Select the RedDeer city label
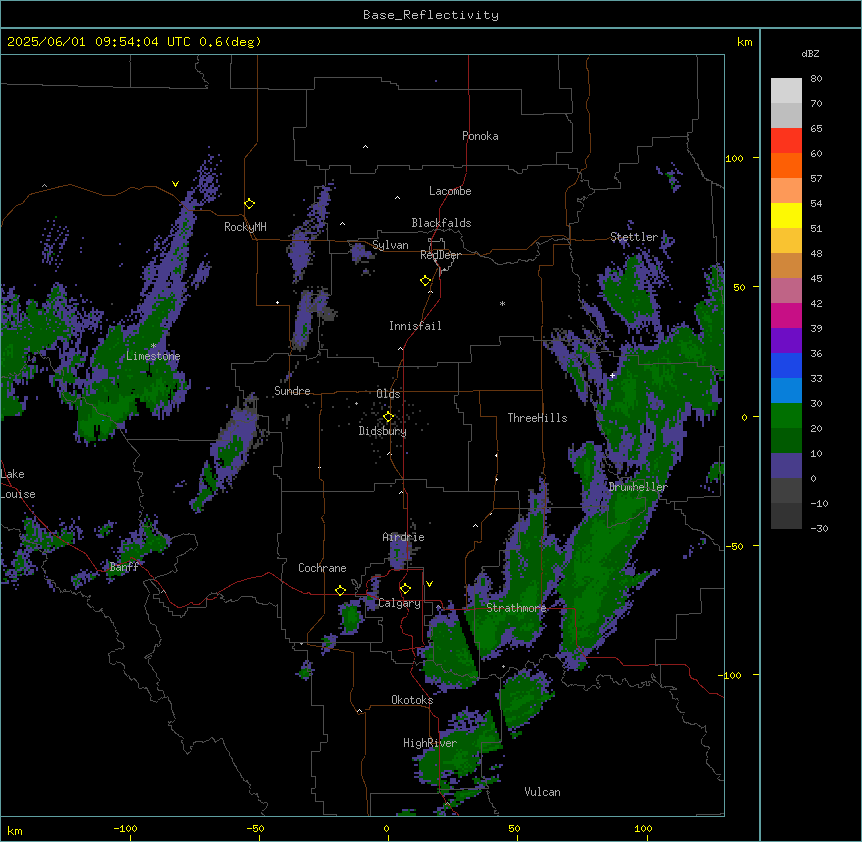862x842 pixels. tap(440, 255)
